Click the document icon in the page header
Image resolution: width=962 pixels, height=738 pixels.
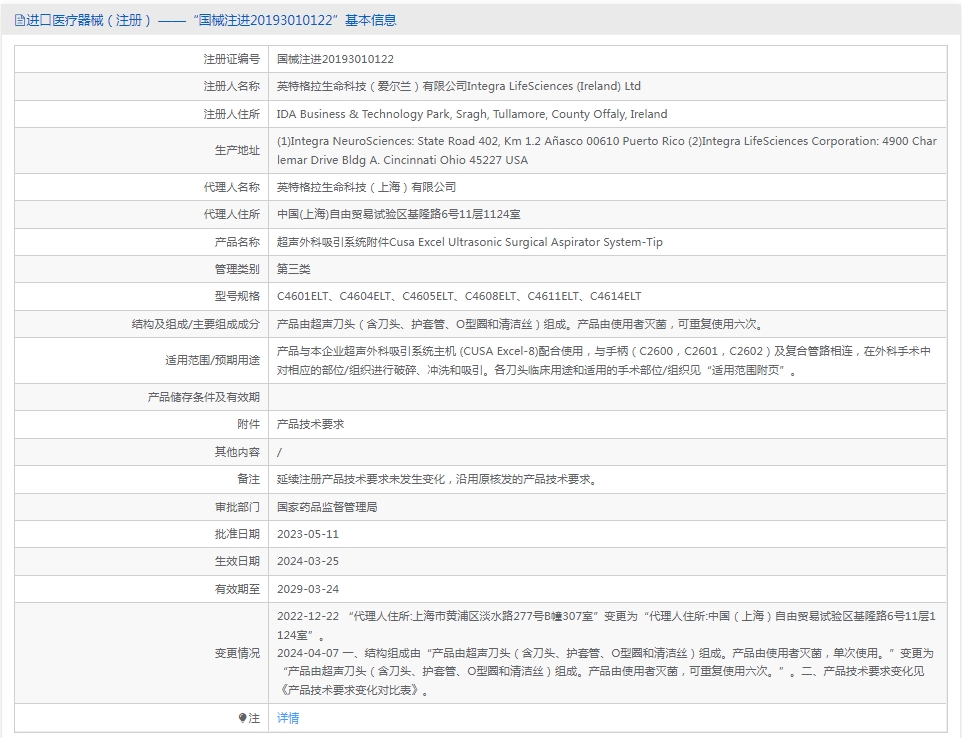(x=20, y=20)
